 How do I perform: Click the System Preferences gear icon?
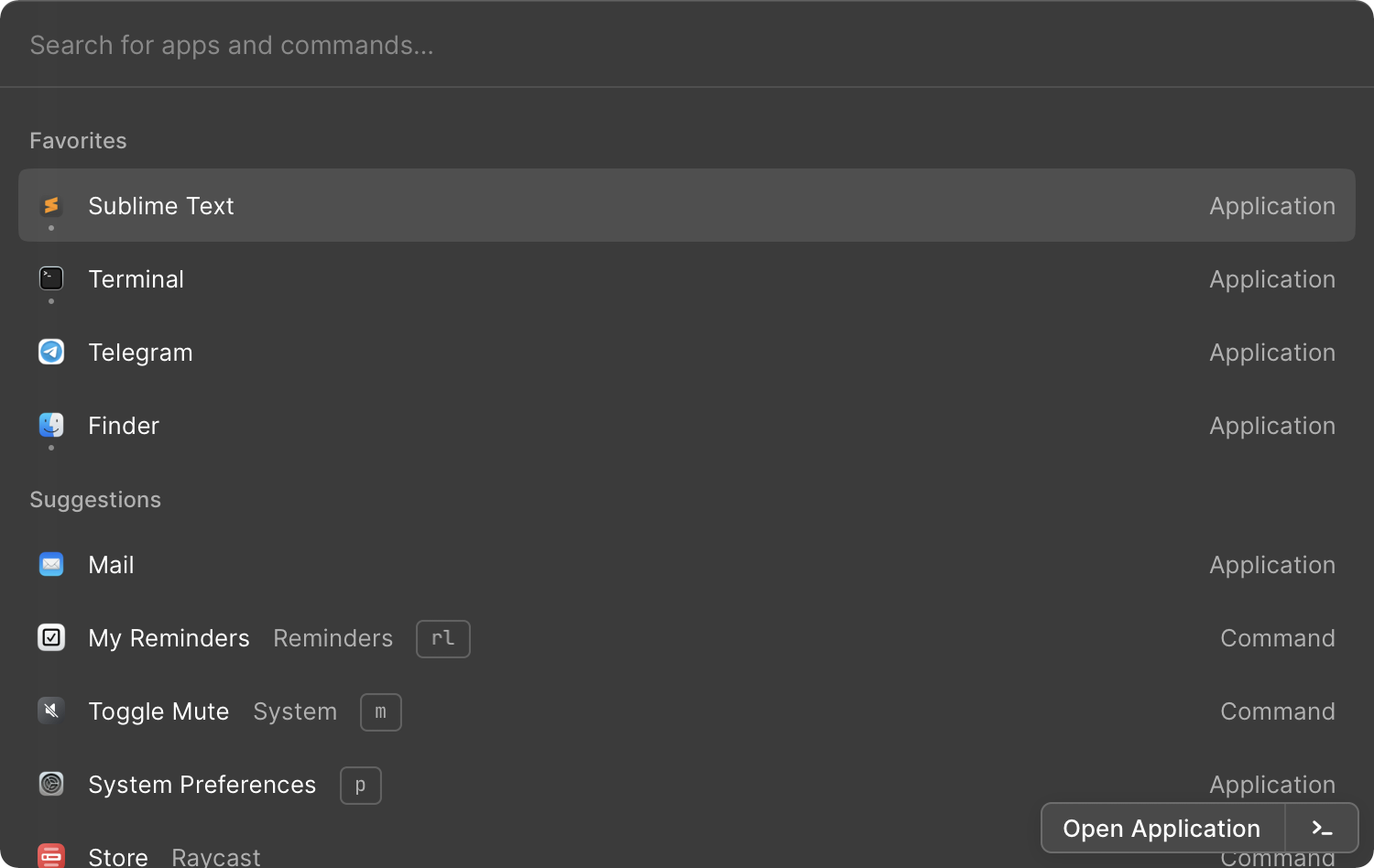coord(51,784)
